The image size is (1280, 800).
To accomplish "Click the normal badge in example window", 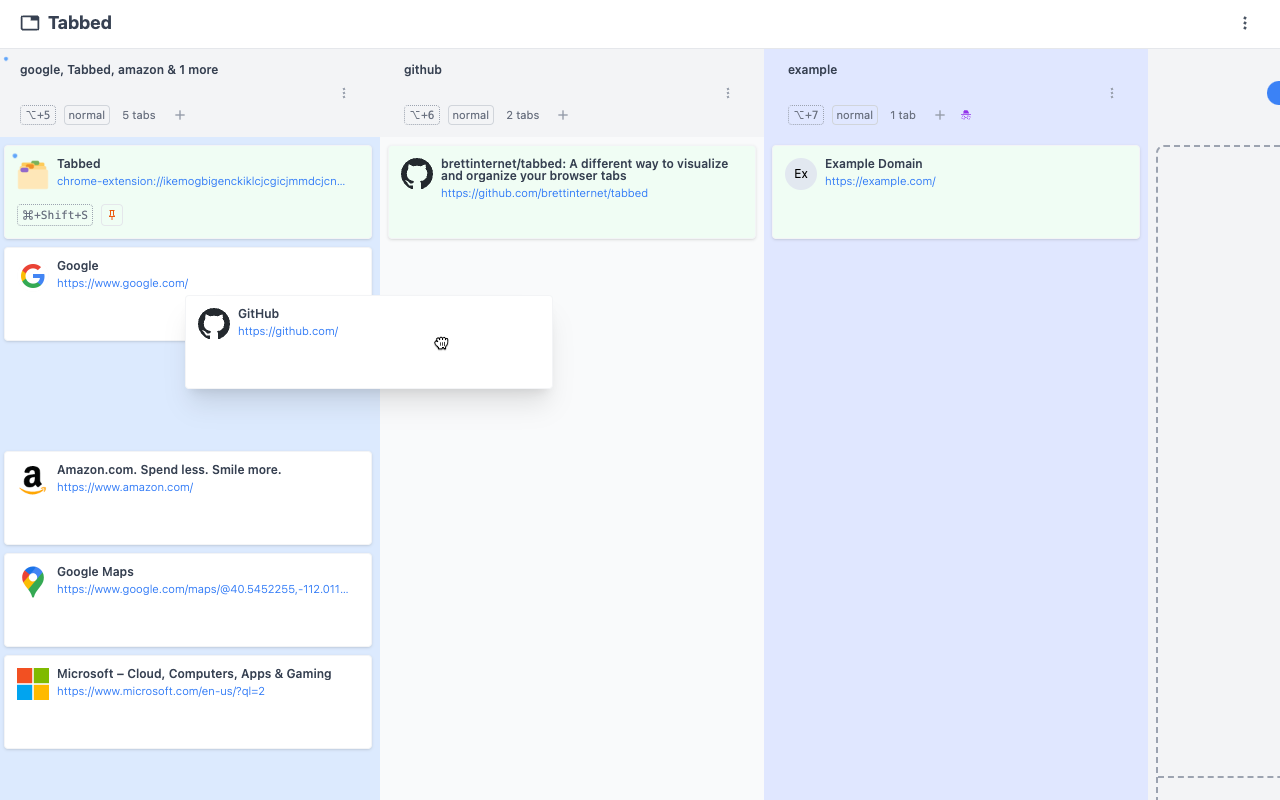I will [x=855, y=115].
